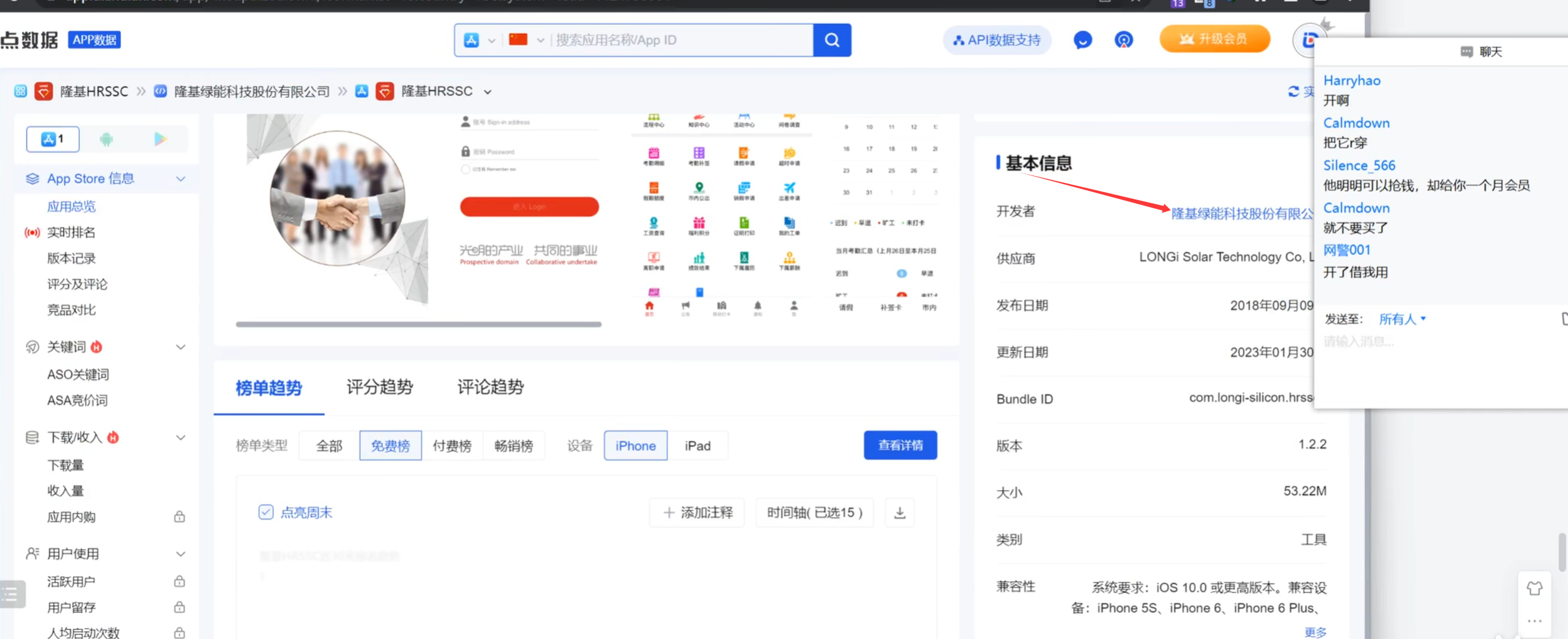This screenshot has width=1568, height=639.
Task: Click the search magnifier icon
Action: pos(832,39)
